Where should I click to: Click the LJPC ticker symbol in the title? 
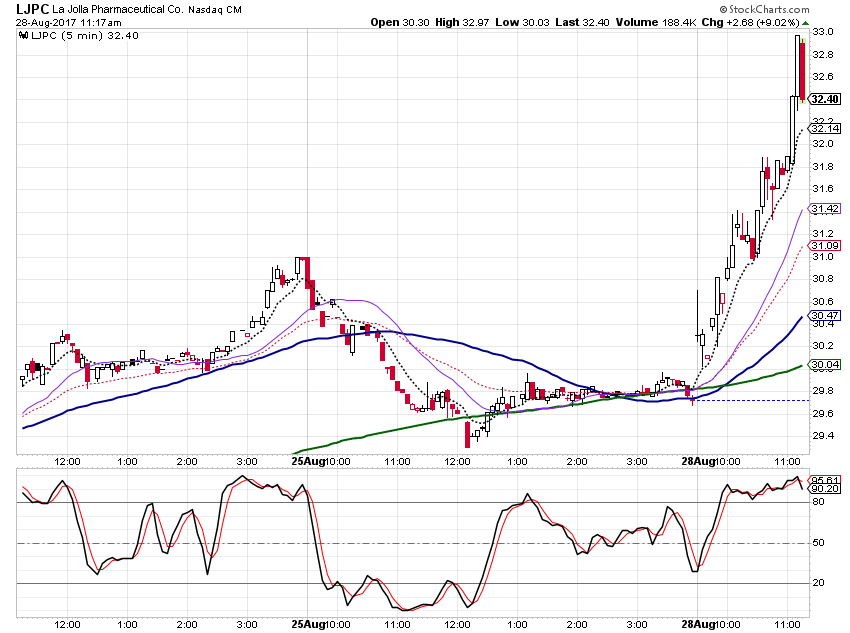click(x=33, y=9)
